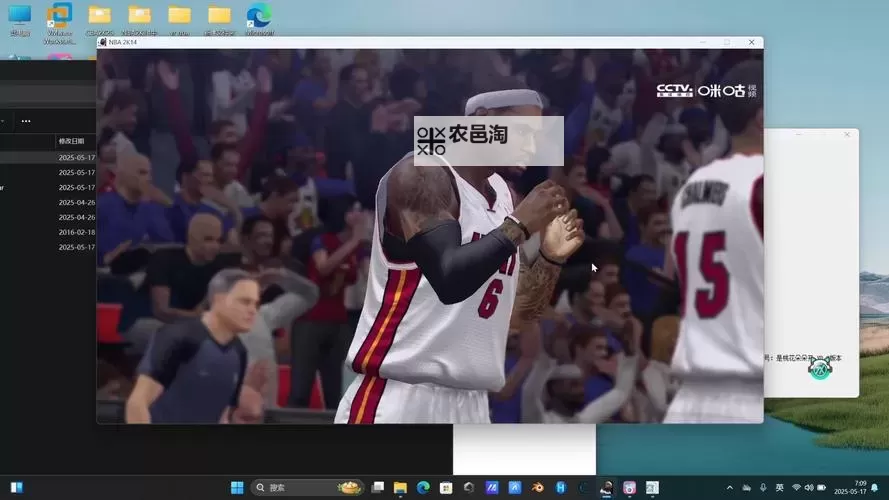
Task: Sort by the 修改日期 column header
Action: (71, 141)
